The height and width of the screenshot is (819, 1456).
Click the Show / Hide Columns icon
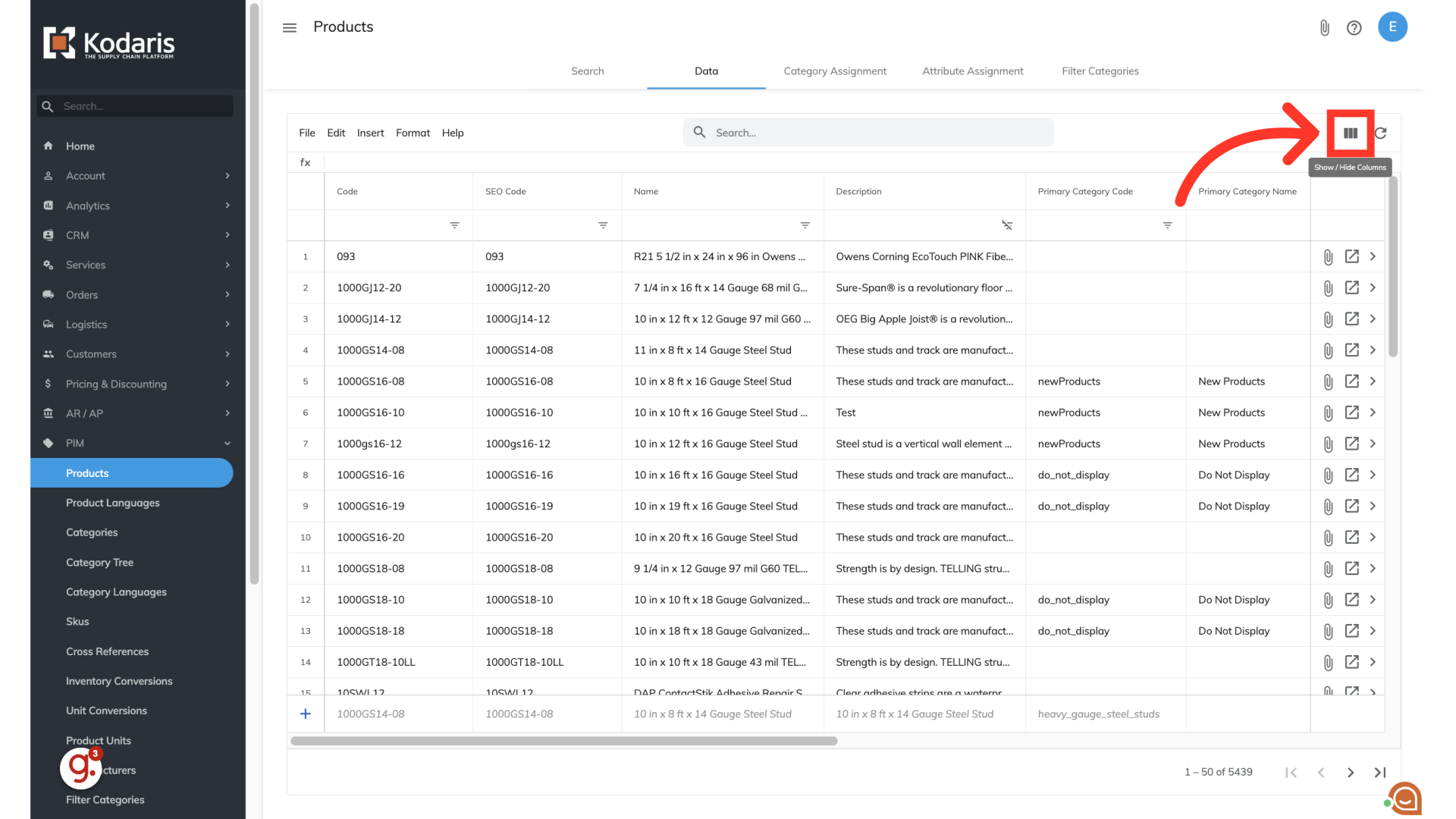(x=1350, y=133)
